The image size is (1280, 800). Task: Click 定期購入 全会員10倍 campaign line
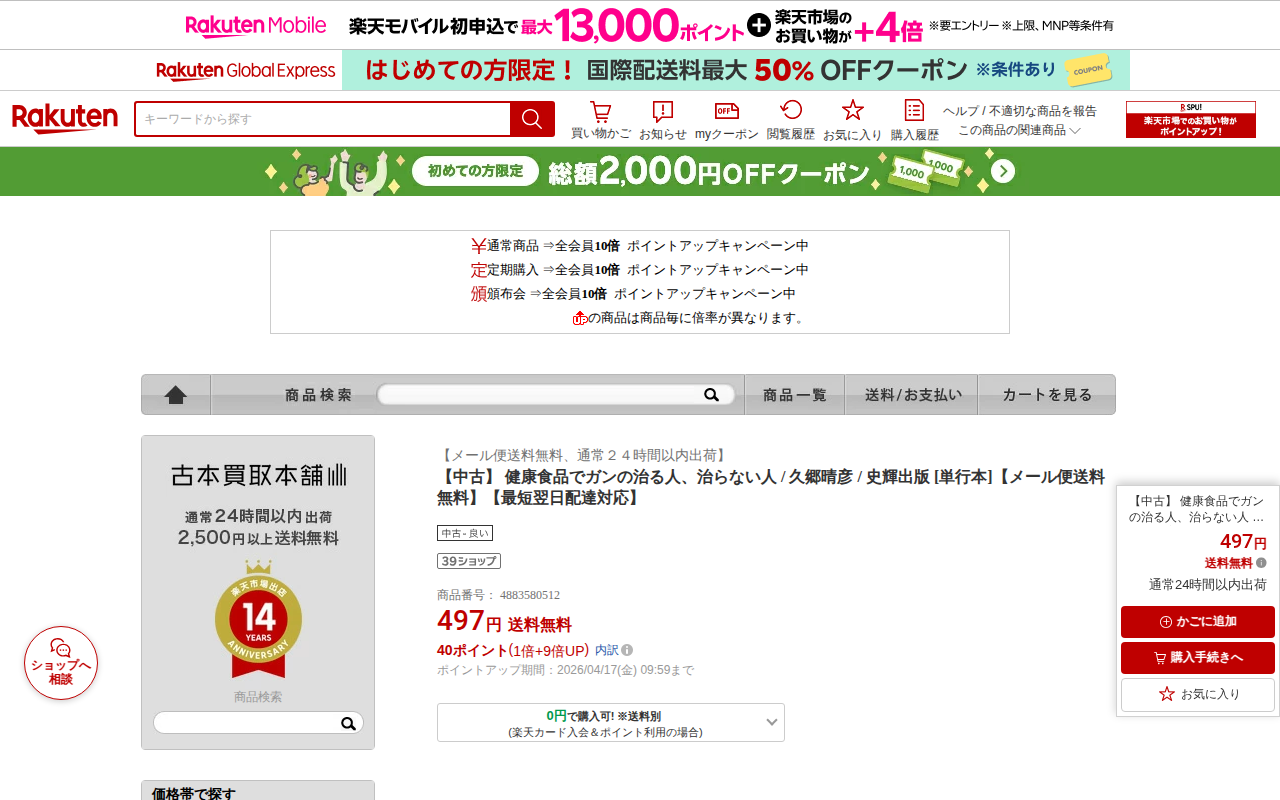[x=640, y=270]
